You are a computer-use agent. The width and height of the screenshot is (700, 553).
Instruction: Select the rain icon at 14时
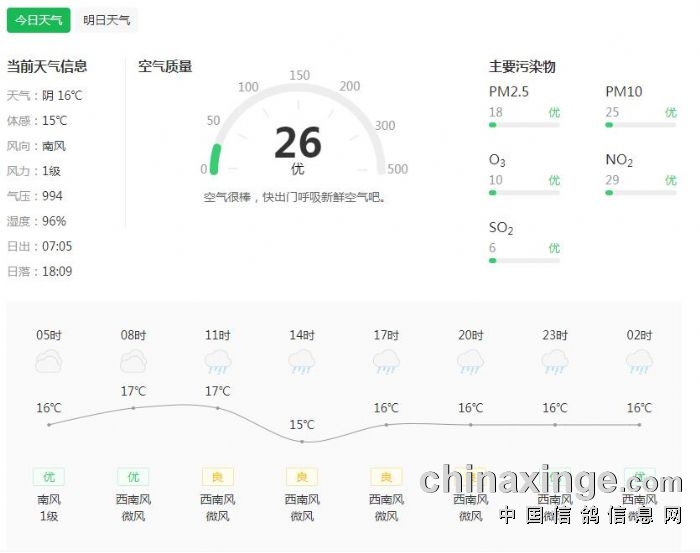[x=302, y=362]
